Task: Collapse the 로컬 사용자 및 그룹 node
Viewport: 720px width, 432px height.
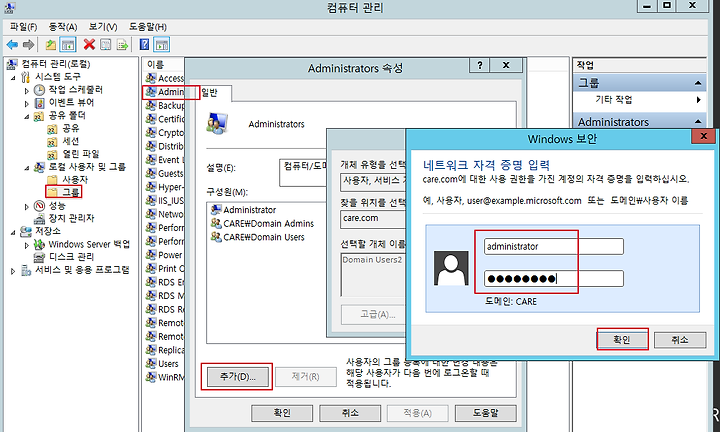Action: point(27,167)
